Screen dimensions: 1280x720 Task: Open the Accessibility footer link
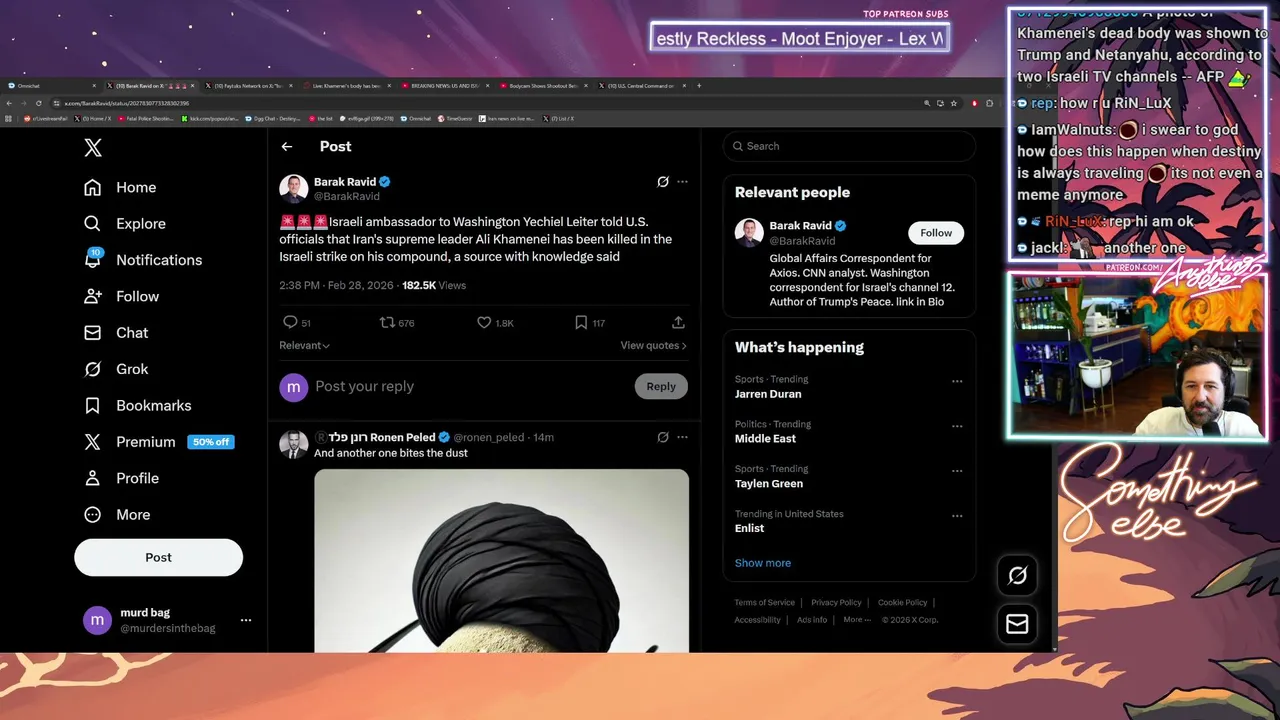[x=758, y=620]
